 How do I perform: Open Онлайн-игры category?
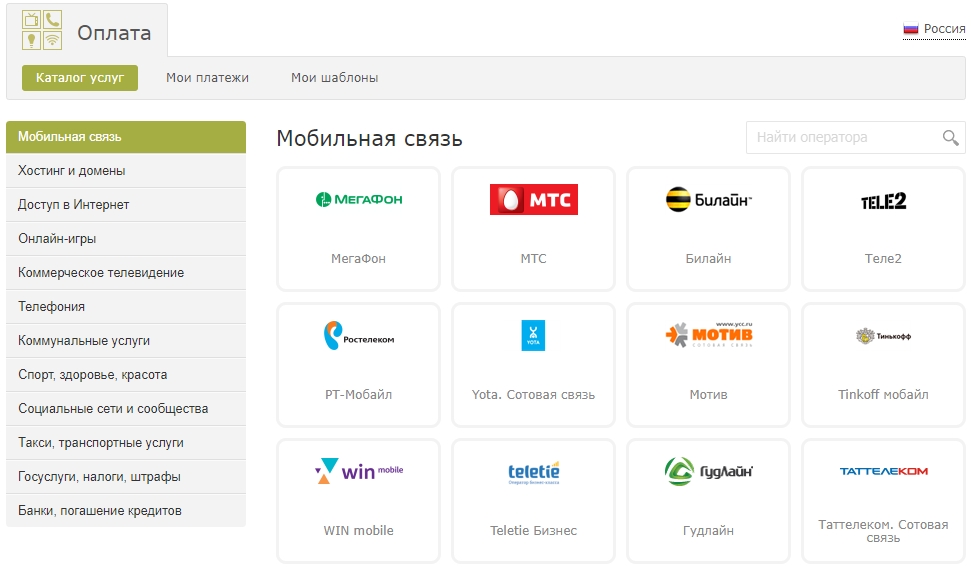(x=126, y=238)
